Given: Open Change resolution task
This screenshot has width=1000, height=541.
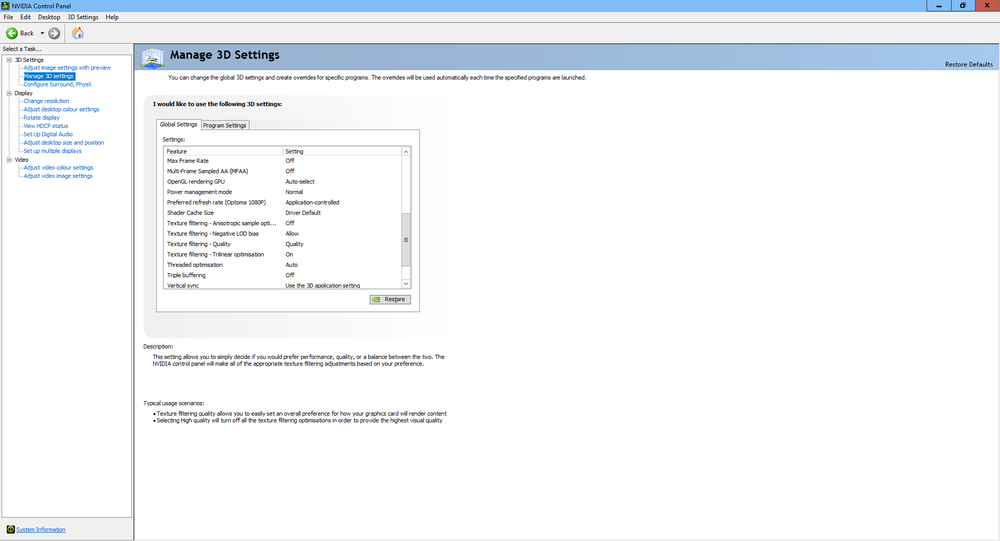Looking at the screenshot, I should (46, 101).
